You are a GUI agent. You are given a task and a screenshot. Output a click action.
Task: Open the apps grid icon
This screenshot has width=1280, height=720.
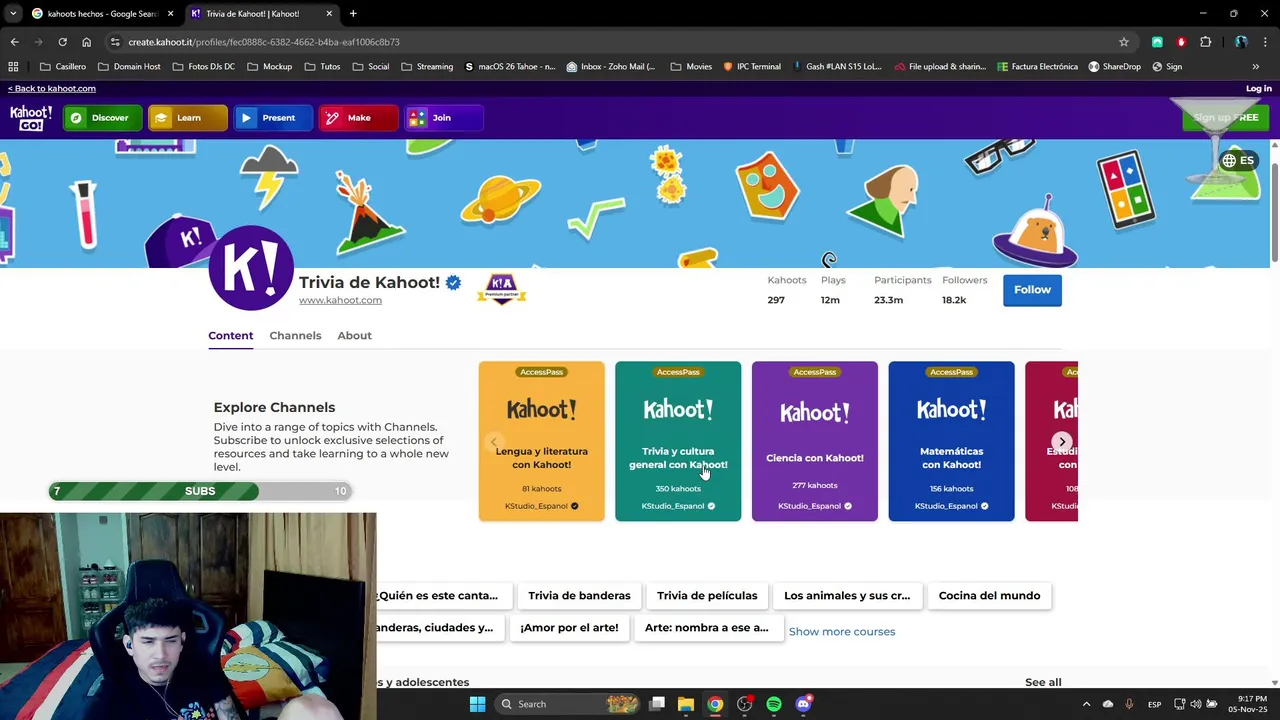point(13,67)
